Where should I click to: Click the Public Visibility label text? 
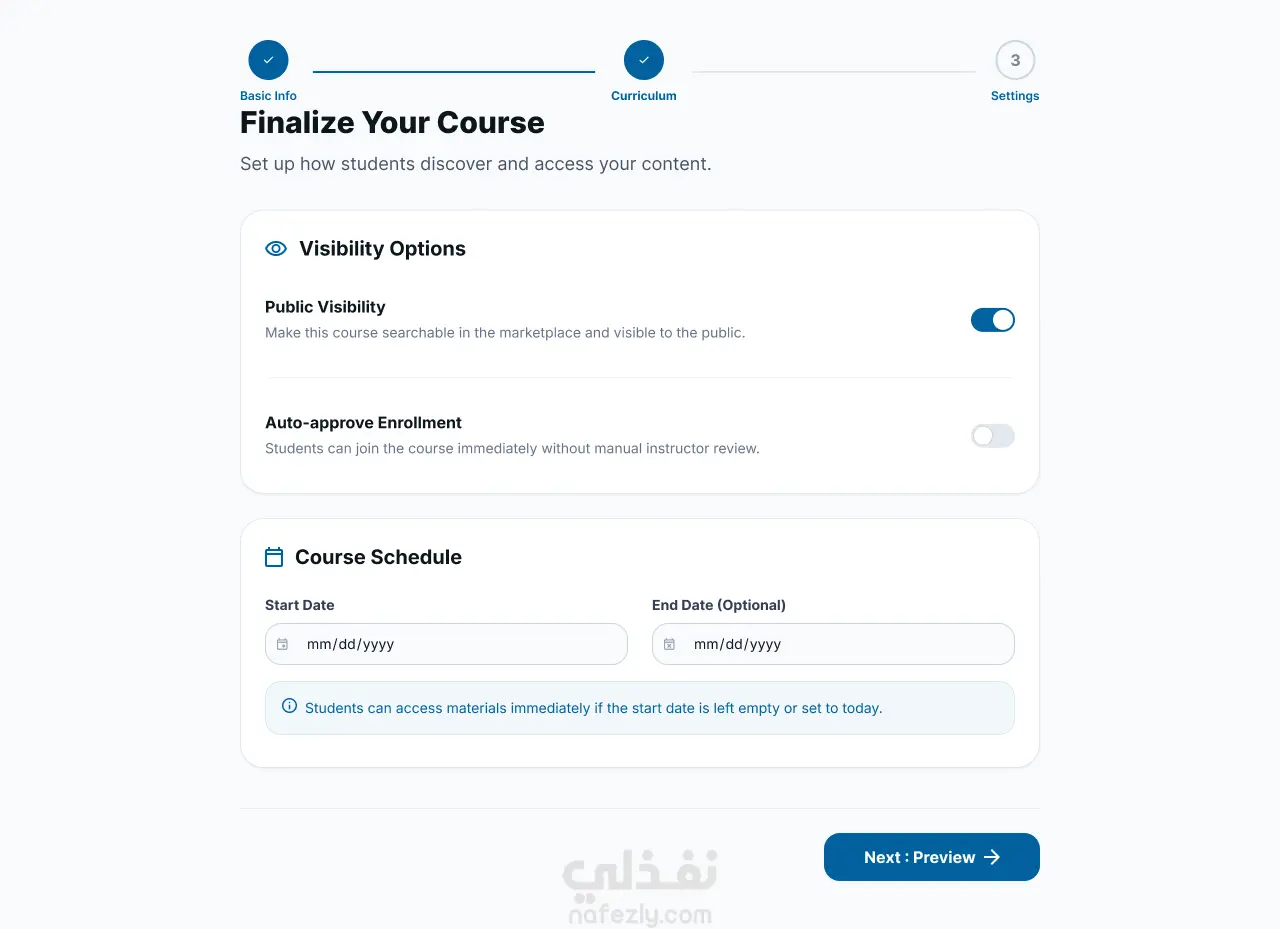coord(325,307)
